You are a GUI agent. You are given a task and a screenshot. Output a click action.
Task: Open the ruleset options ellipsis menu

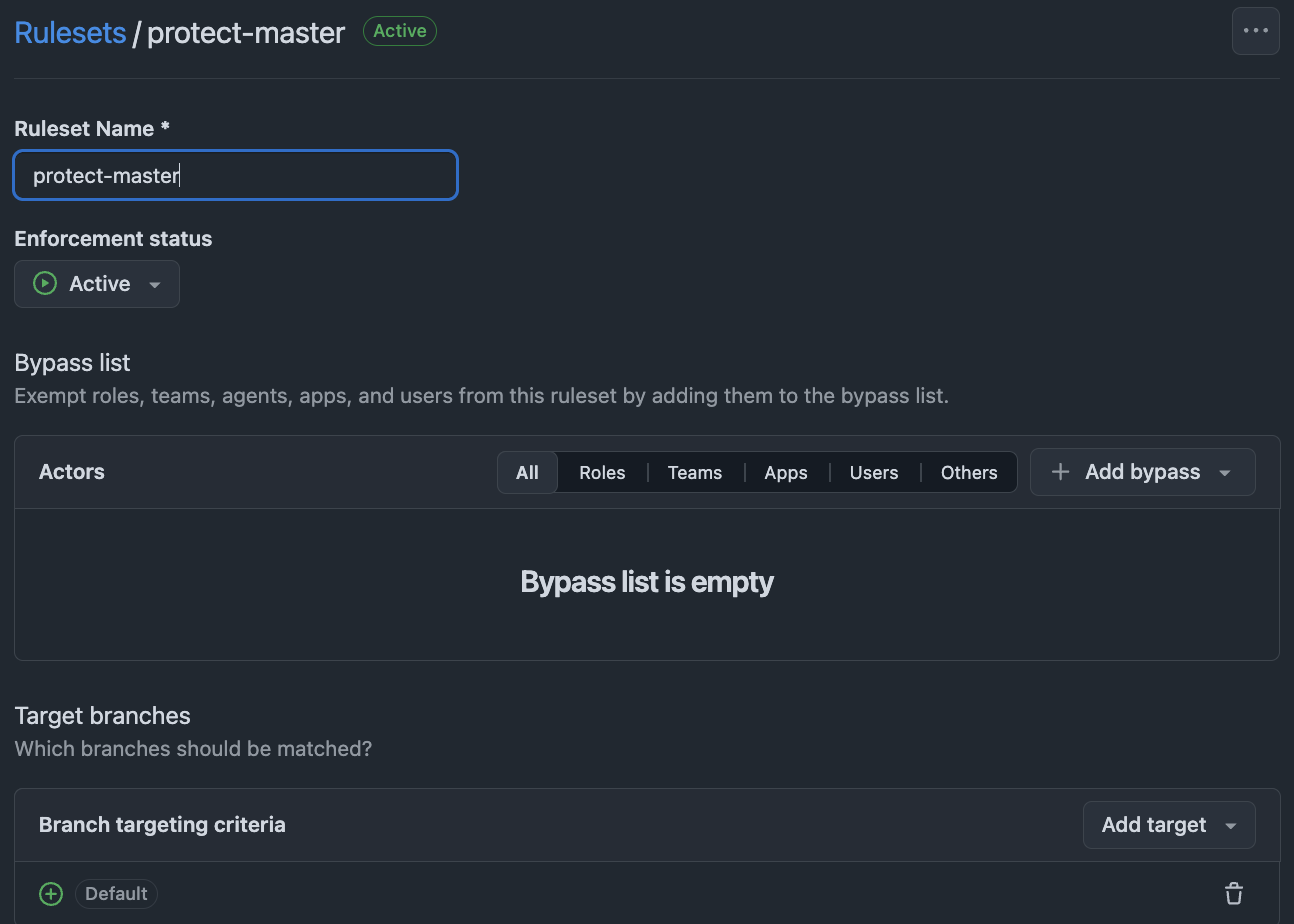pos(1255,31)
